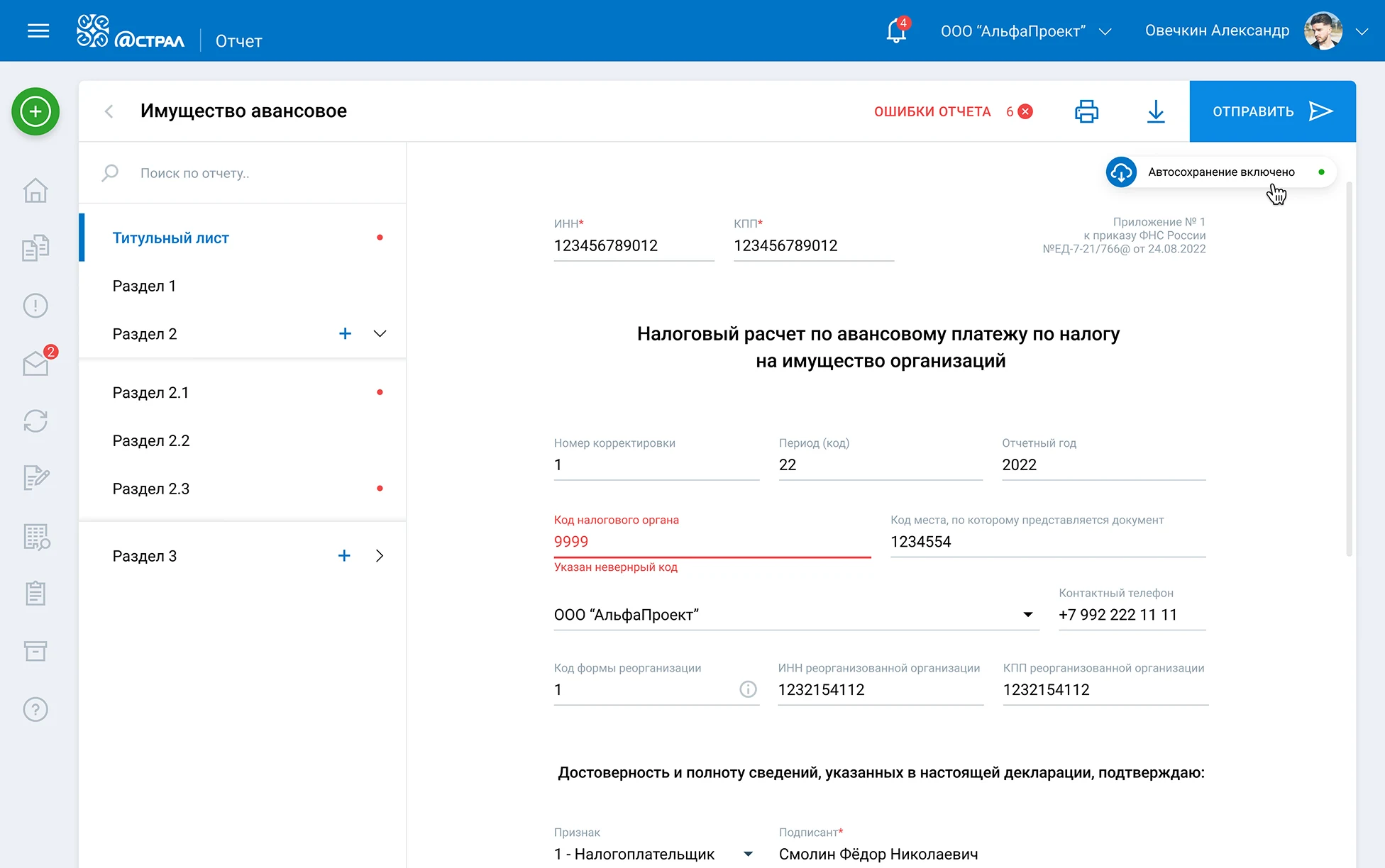This screenshot has height=868, width=1385.
Task: Click the Поиск по отчету search field
Action: coord(242,173)
